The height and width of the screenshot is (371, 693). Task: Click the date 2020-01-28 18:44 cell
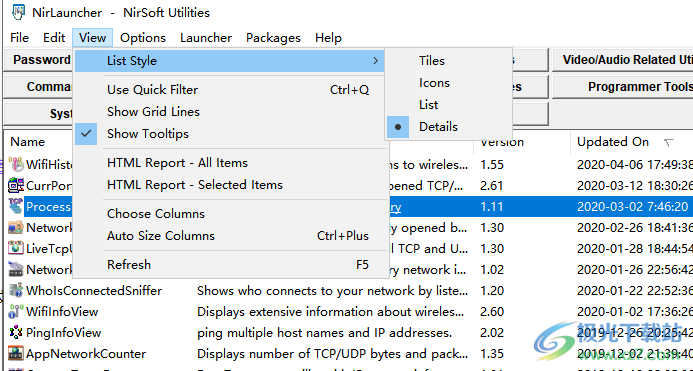(x=635, y=249)
